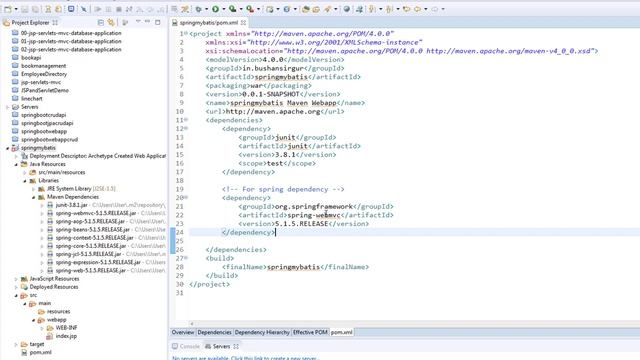Select pom.xml in Project Explorer
Screen dimensions: 640x360
40,353
